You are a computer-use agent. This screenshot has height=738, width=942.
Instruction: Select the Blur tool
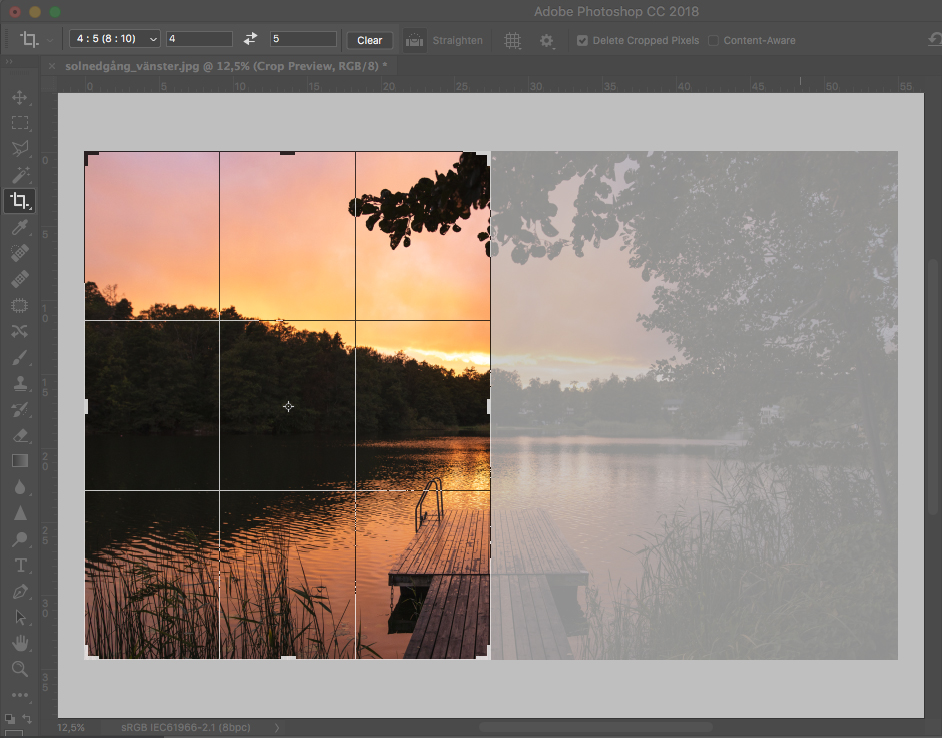[19, 487]
